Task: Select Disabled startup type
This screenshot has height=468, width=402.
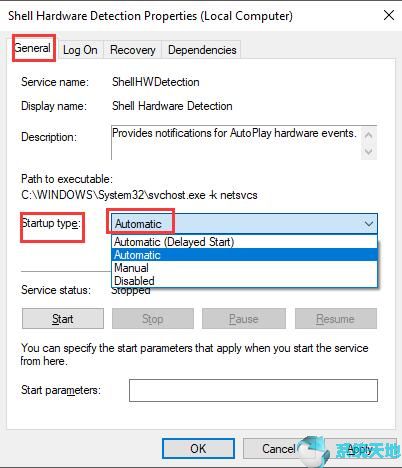Action: [x=244, y=280]
